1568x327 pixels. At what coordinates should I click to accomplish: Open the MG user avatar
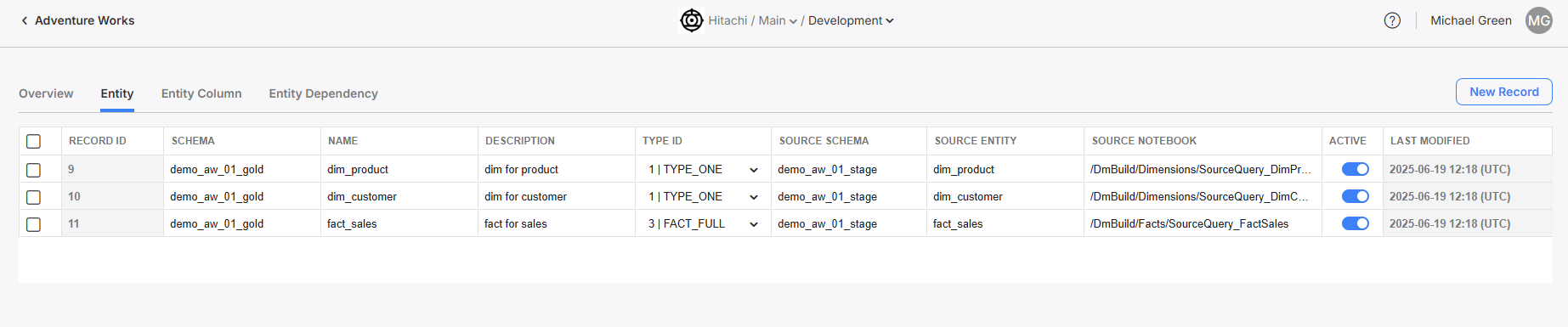click(1539, 20)
